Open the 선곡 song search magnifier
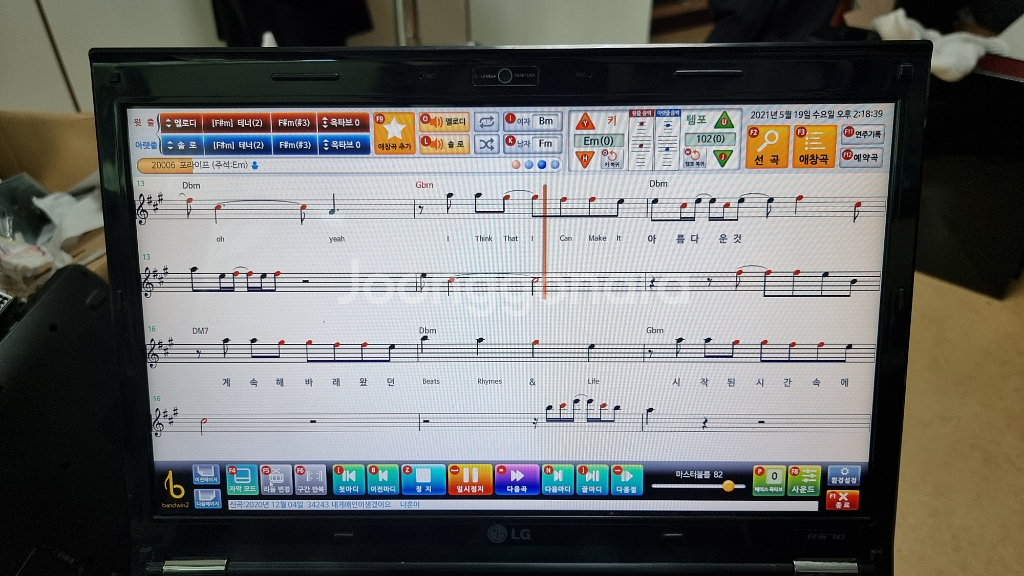The height and width of the screenshot is (576, 1024). pos(767,146)
